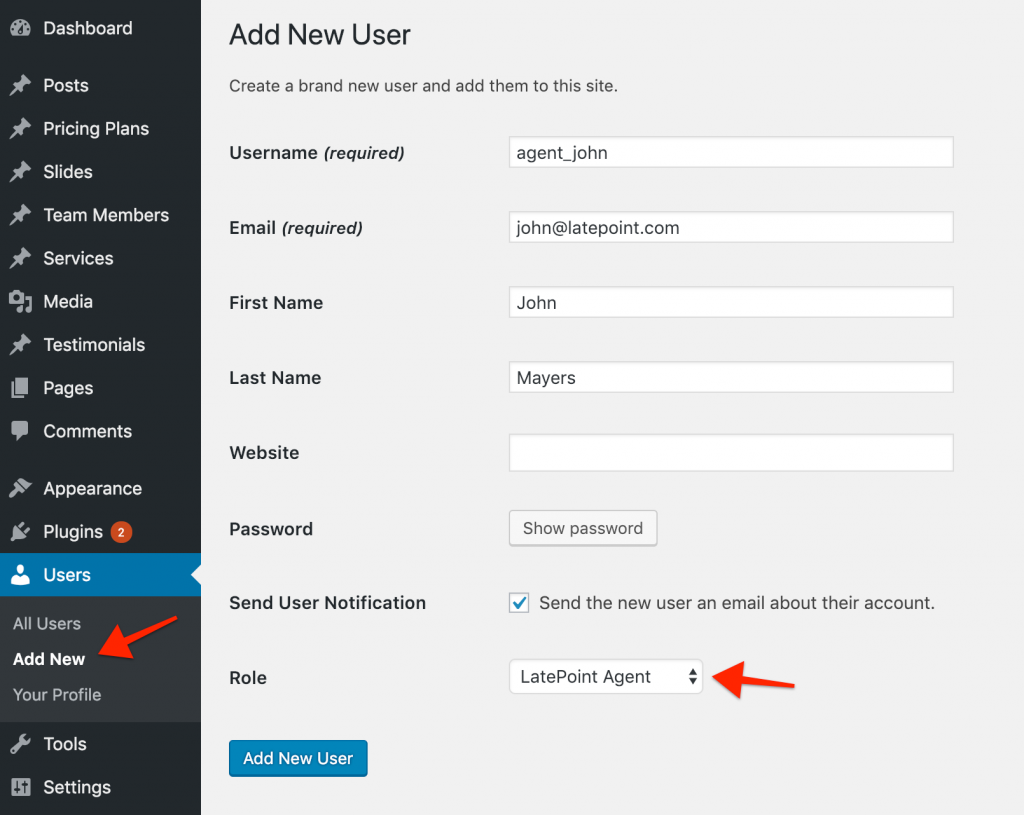Open Media library via its icon
1024x815 pixels.
click(x=21, y=301)
